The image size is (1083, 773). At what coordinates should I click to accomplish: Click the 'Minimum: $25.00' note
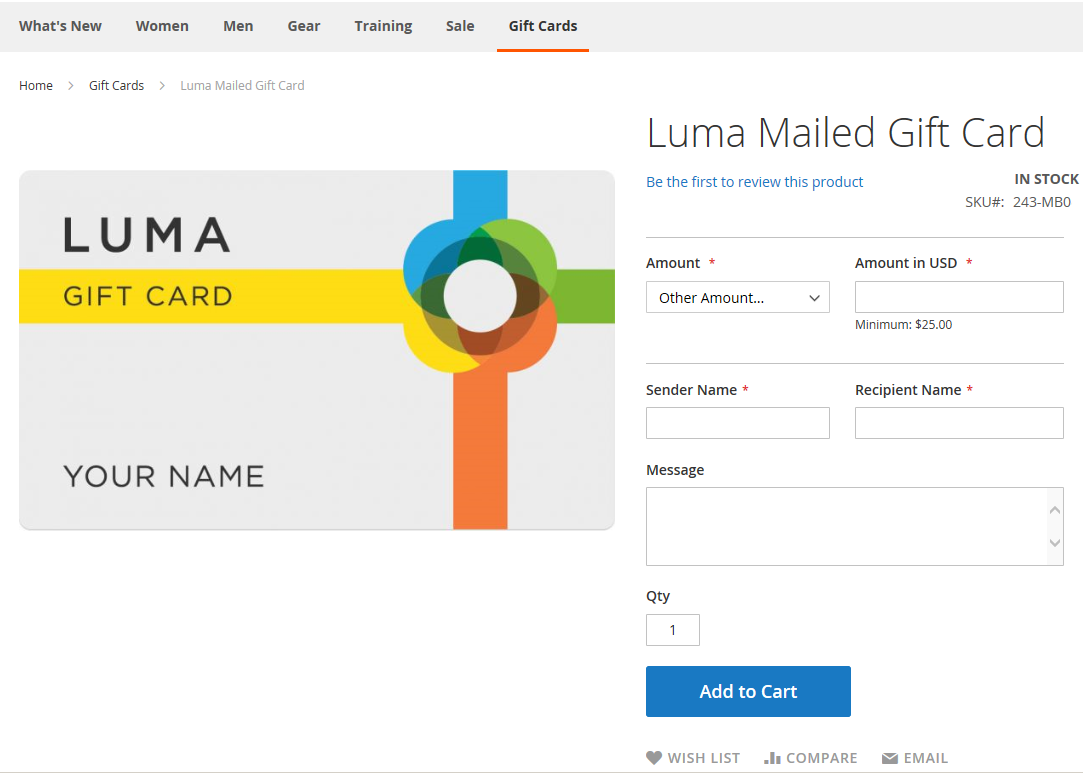pyautogui.click(x=903, y=325)
